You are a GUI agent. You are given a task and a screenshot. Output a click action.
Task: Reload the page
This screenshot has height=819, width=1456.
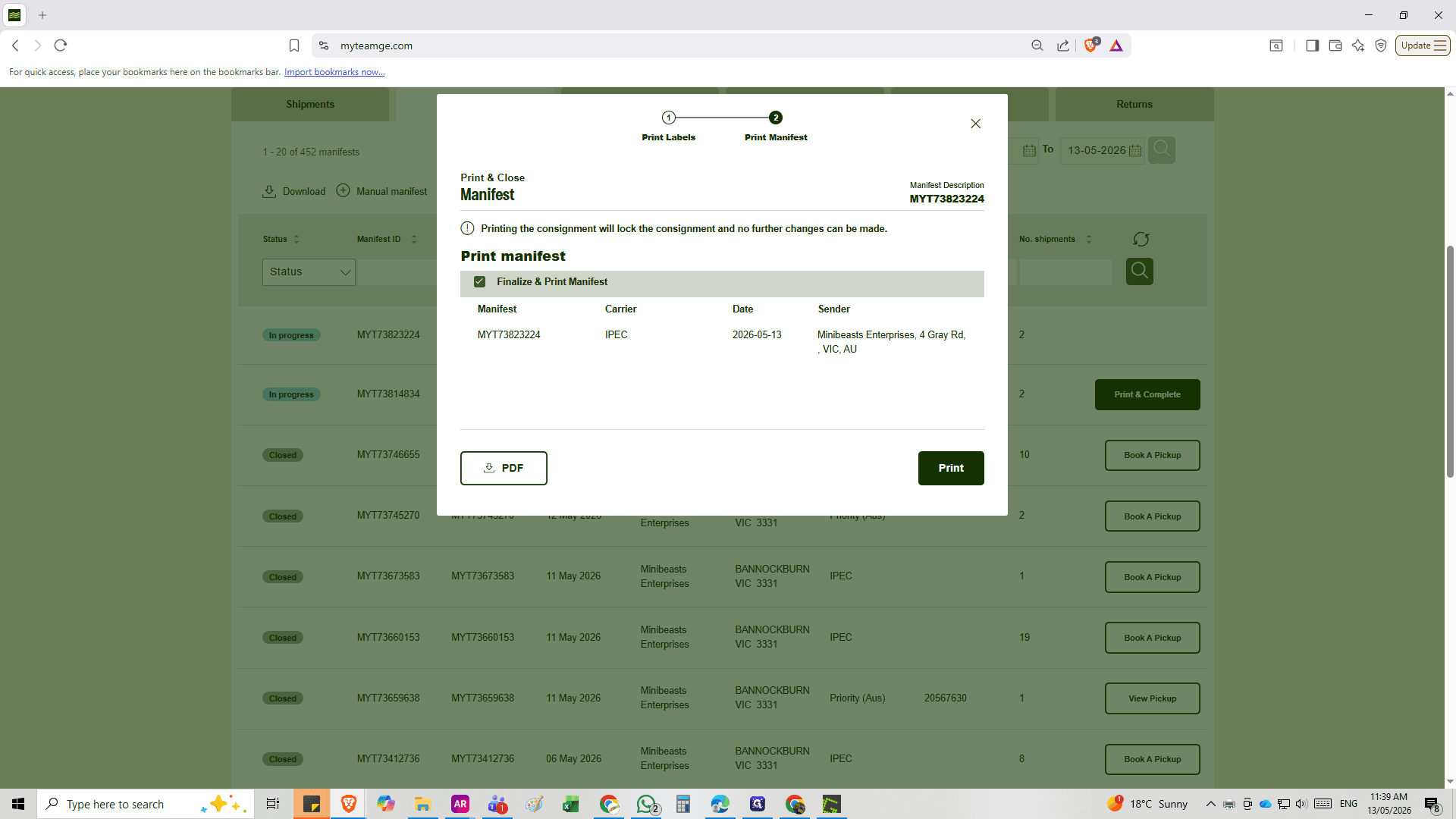coord(61,45)
